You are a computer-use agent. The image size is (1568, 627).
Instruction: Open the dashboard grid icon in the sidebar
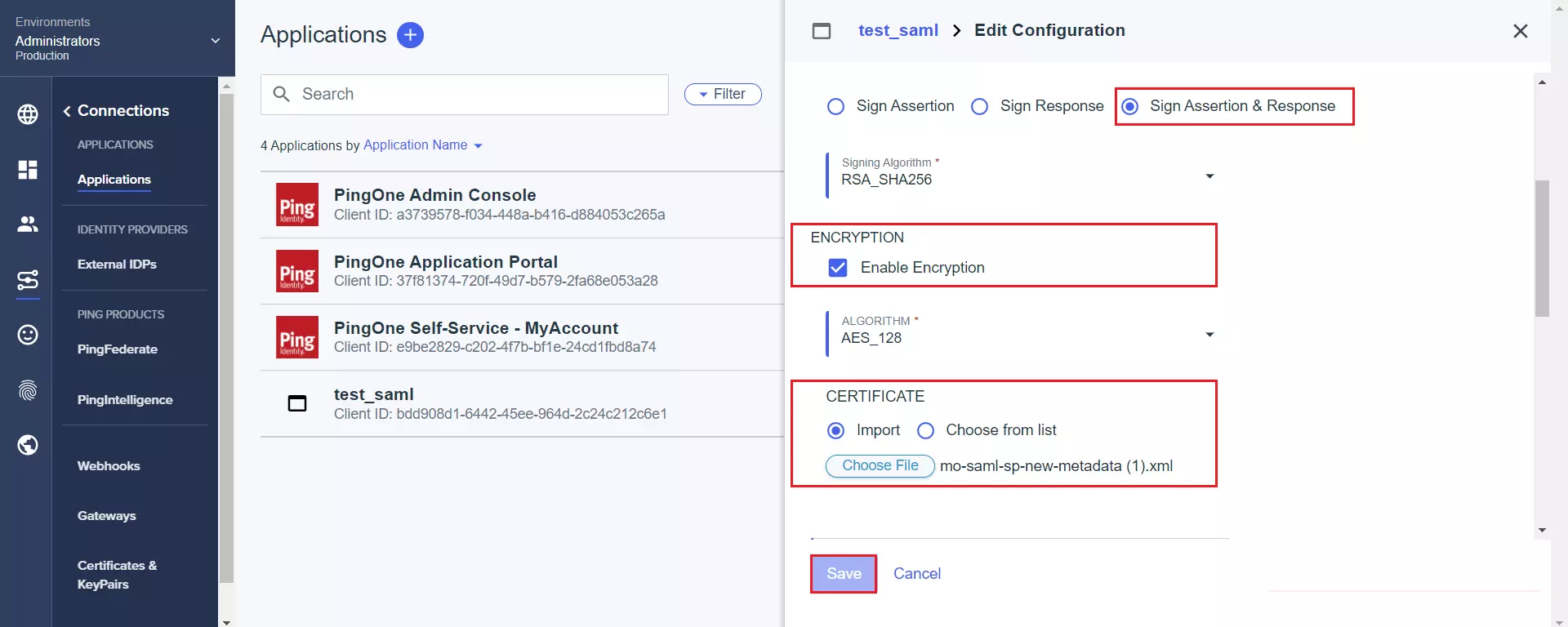coord(28,169)
